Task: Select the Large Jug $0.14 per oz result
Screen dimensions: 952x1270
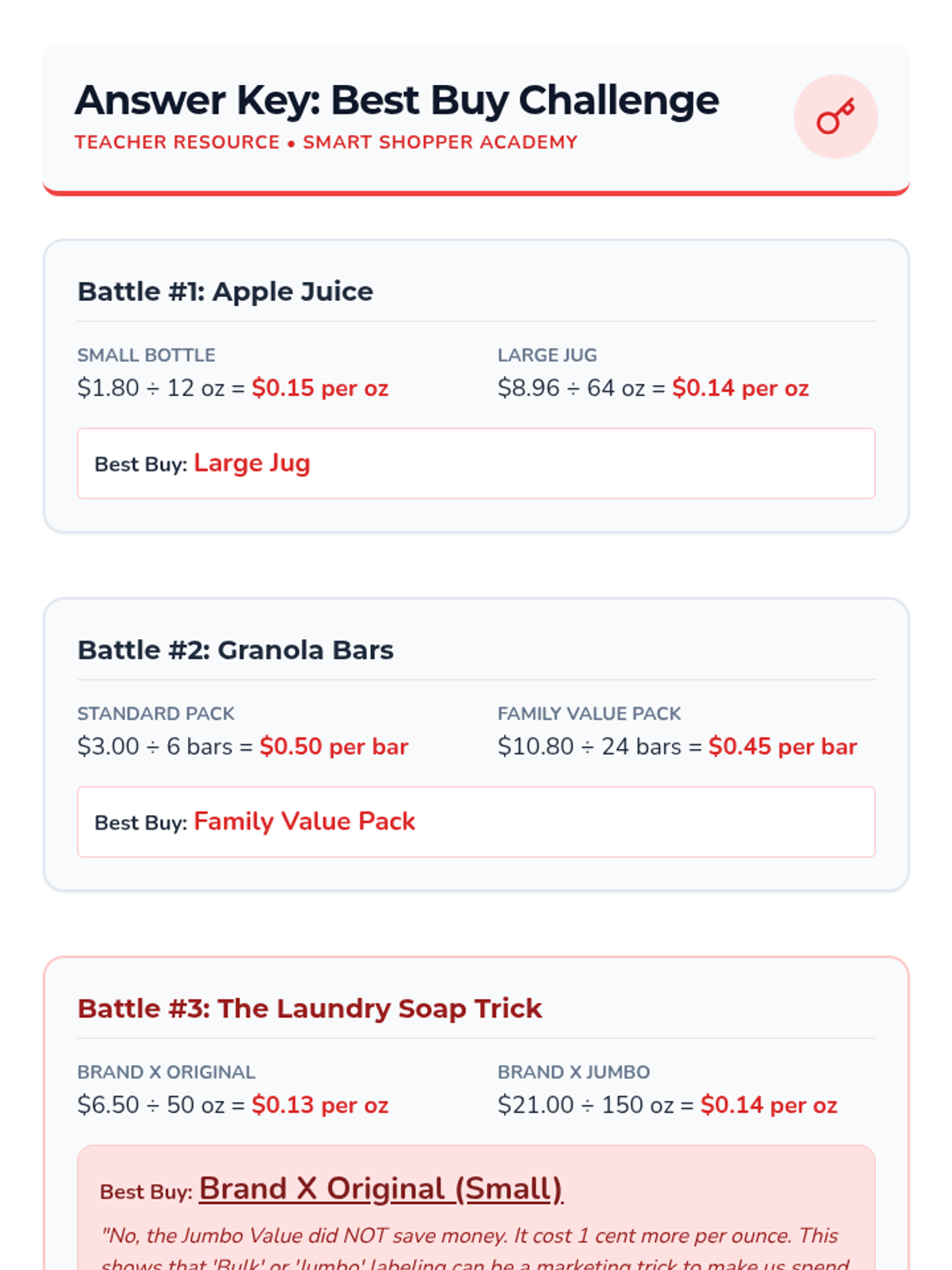Action: tap(740, 388)
